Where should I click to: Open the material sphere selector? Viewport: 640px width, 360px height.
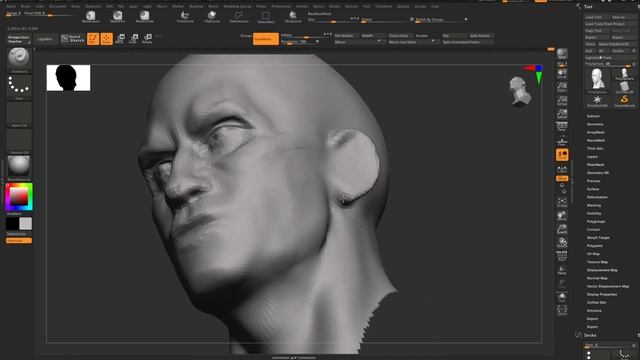[x=19, y=167]
